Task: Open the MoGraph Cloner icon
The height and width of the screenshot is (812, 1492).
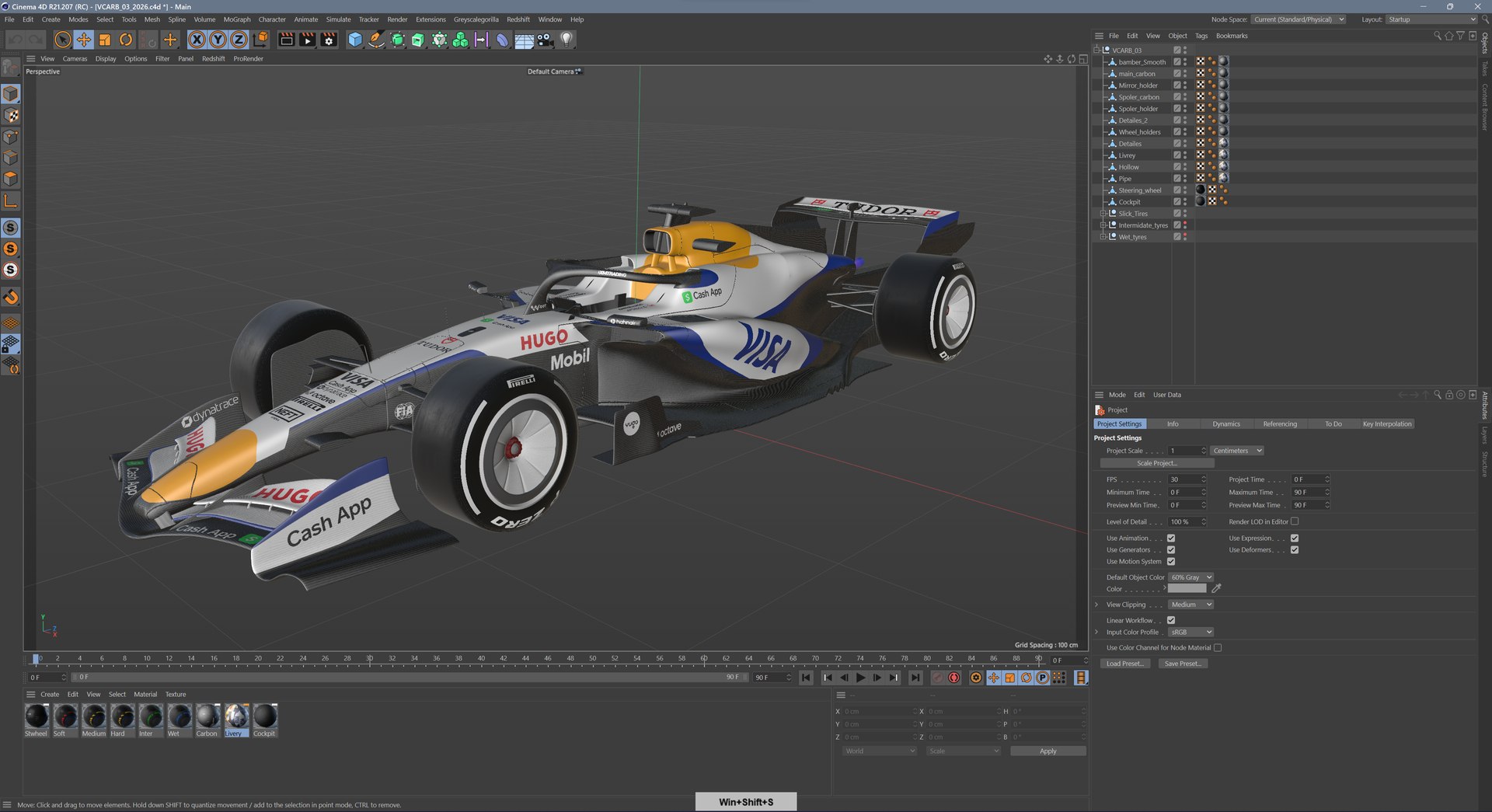Action: pyautogui.click(x=460, y=40)
